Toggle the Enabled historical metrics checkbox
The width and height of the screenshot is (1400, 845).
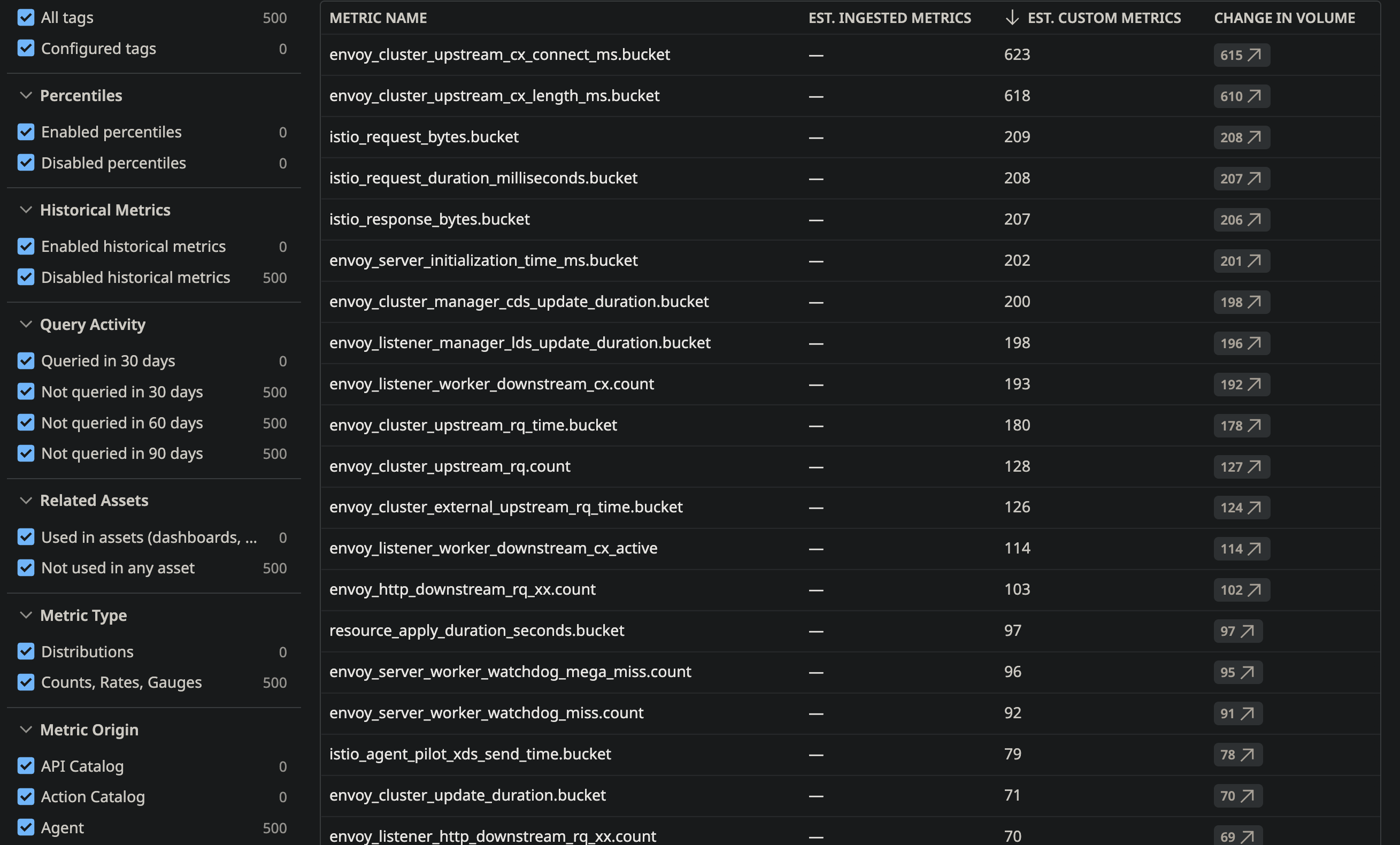tap(26, 247)
